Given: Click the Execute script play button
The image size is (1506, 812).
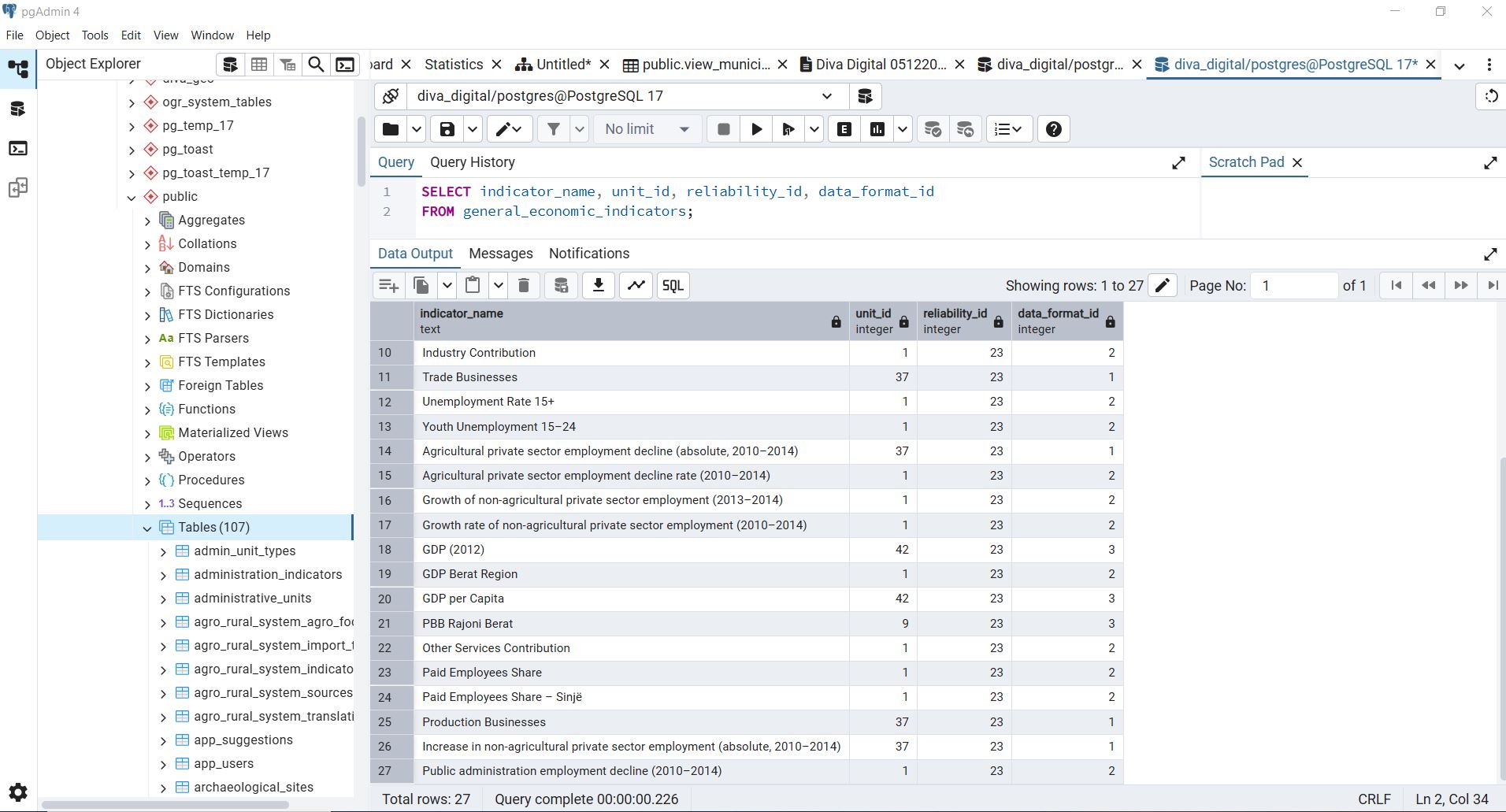Looking at the screenshot, I should click(x=756, y=129).
